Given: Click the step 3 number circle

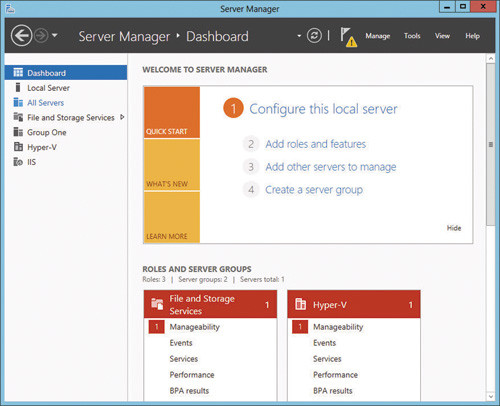Looking at the screenshot, I should click(x=251, y=167).
